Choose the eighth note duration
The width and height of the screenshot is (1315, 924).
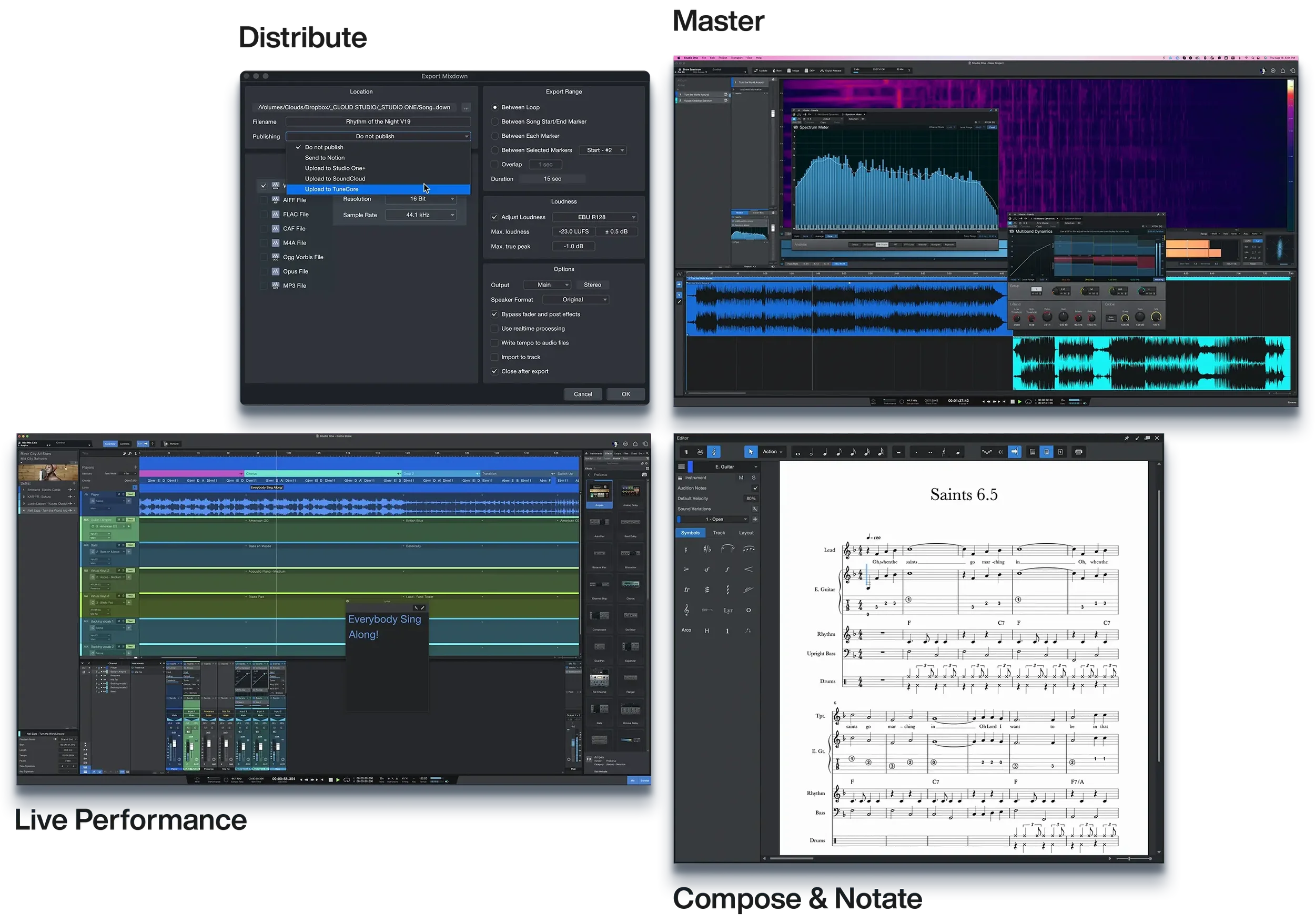tap(839, 453)
